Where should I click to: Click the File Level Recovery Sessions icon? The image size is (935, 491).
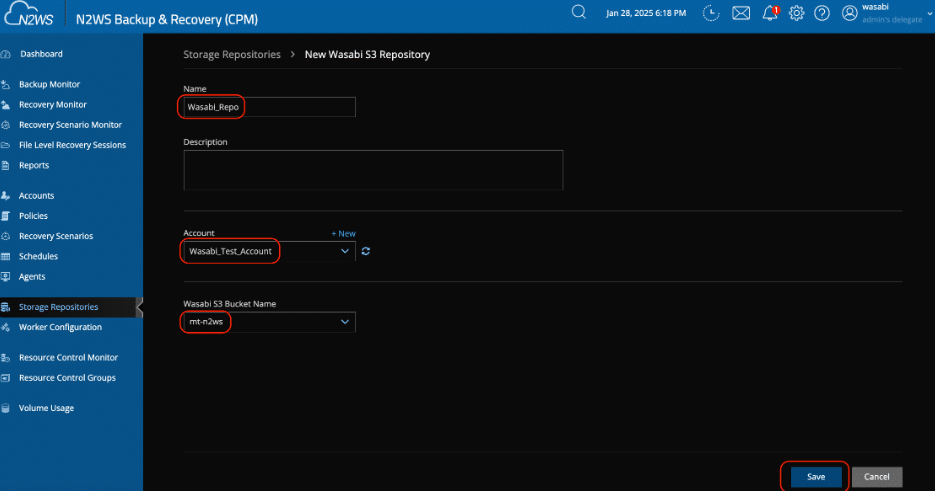point(6,146)
